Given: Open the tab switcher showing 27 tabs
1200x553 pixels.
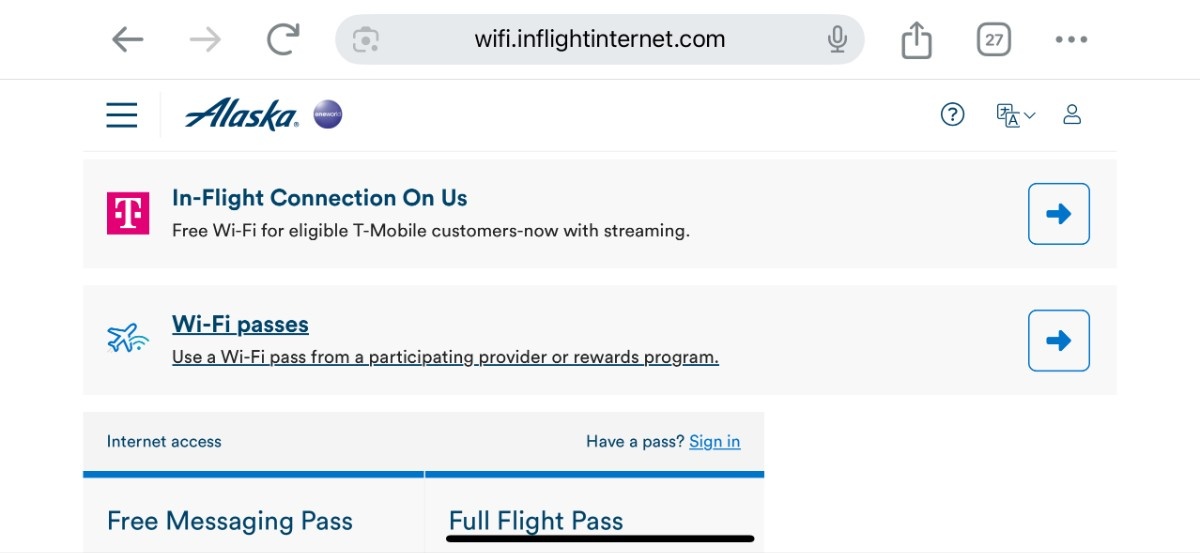Looking at the screenshot, I should pyautogui.click(x=993, y=40).
